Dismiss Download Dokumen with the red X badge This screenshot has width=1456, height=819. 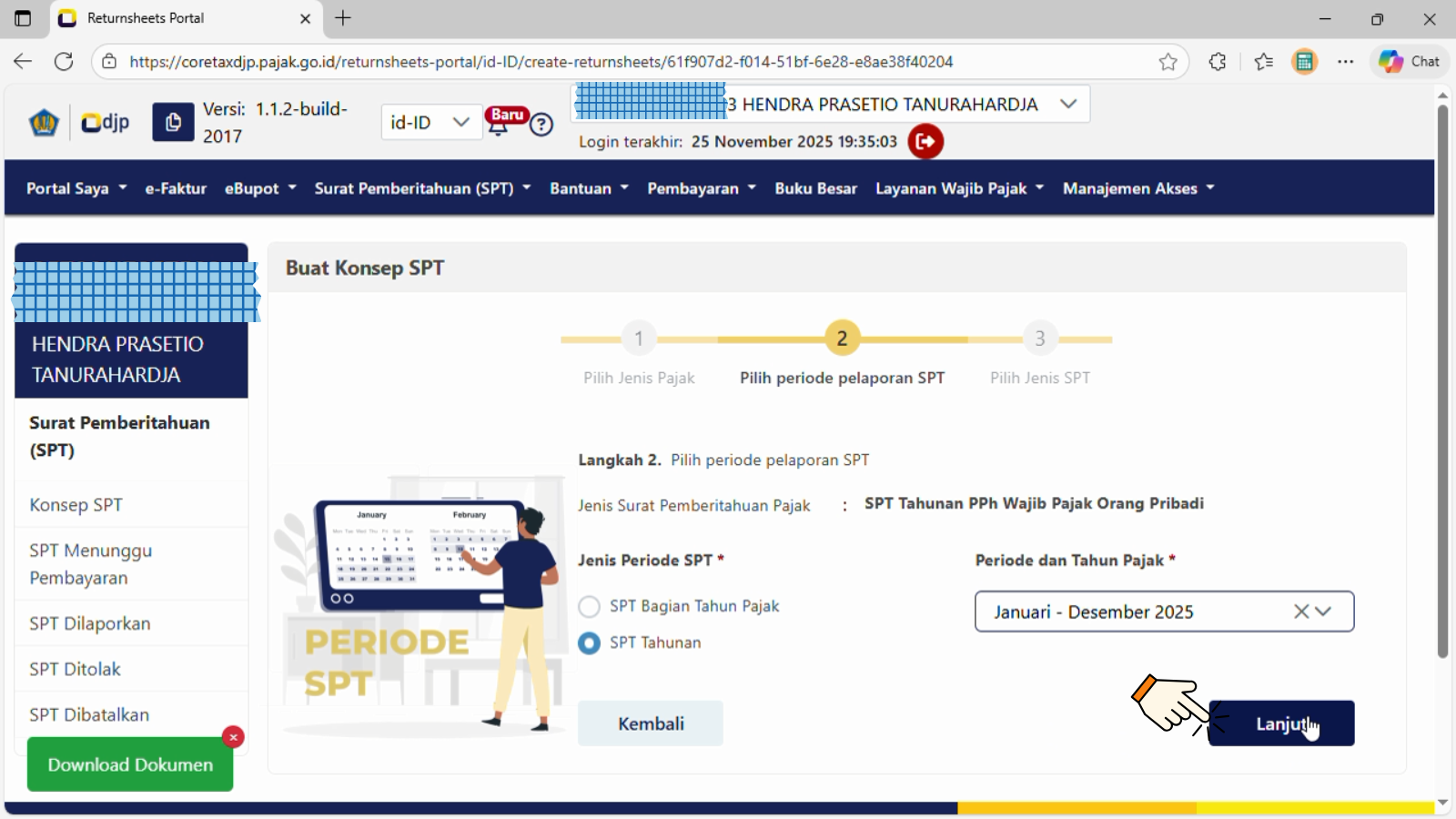(x=234, y=737)
